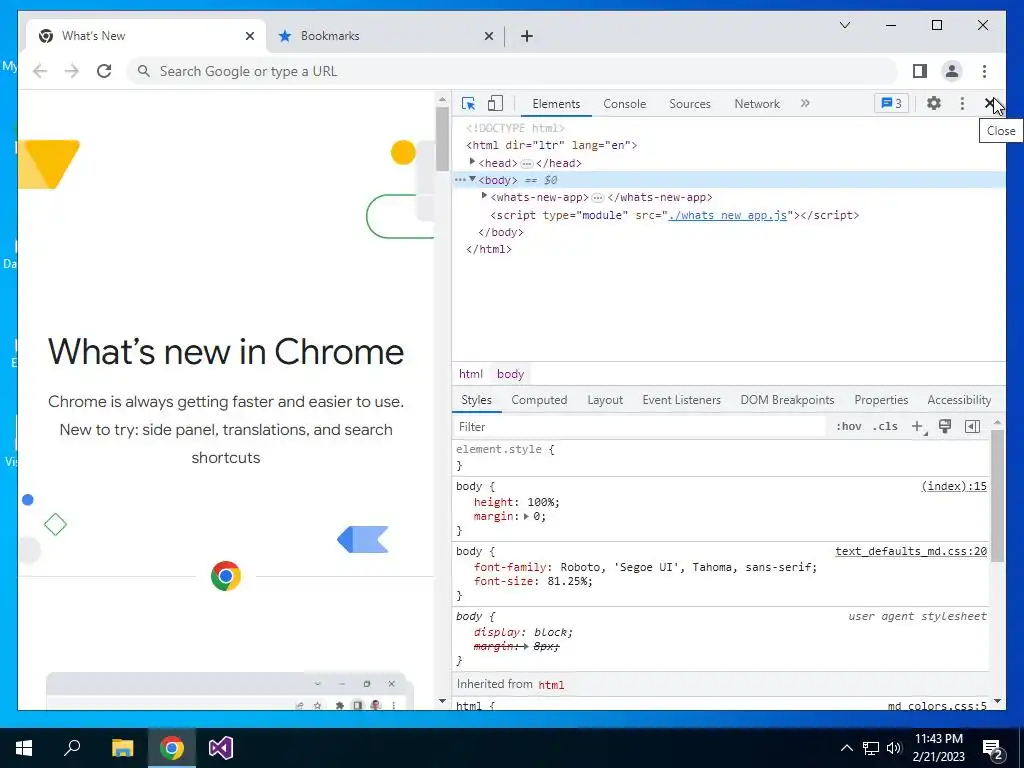Open the tab search dropdown chevron
This screenshot has width=1024, height=768.
coord(844,25)
